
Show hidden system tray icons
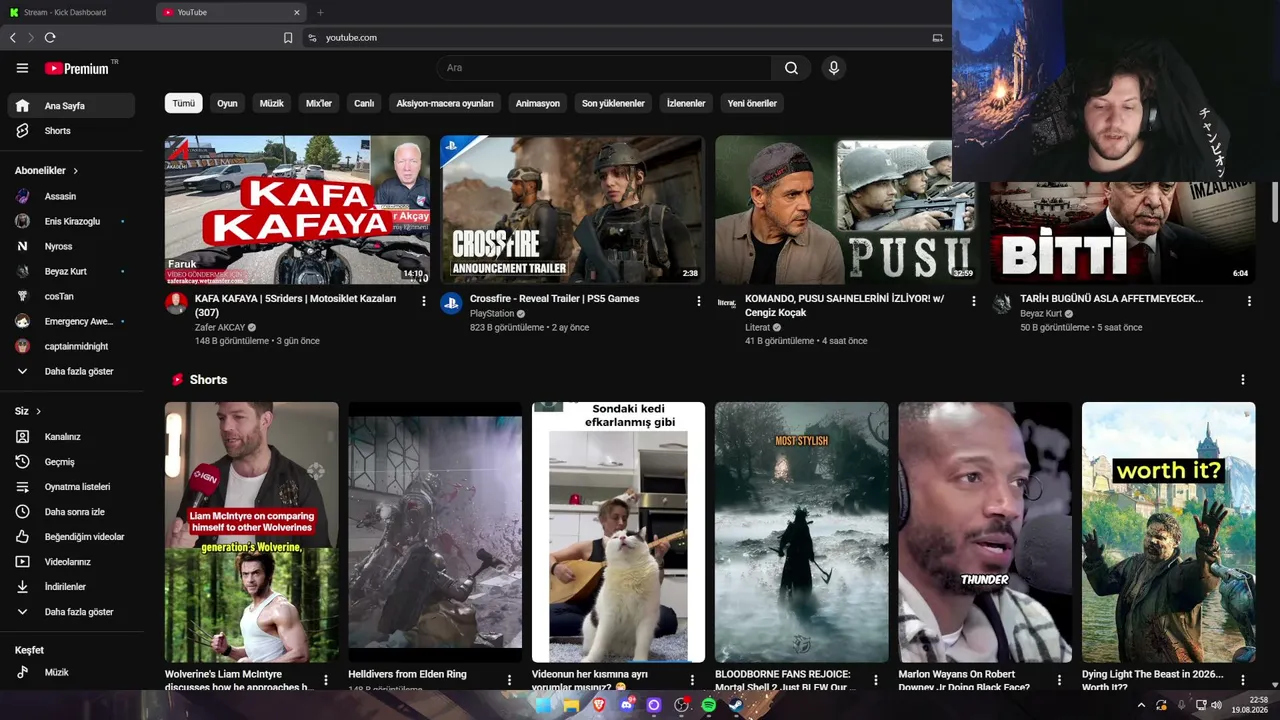1141,705
